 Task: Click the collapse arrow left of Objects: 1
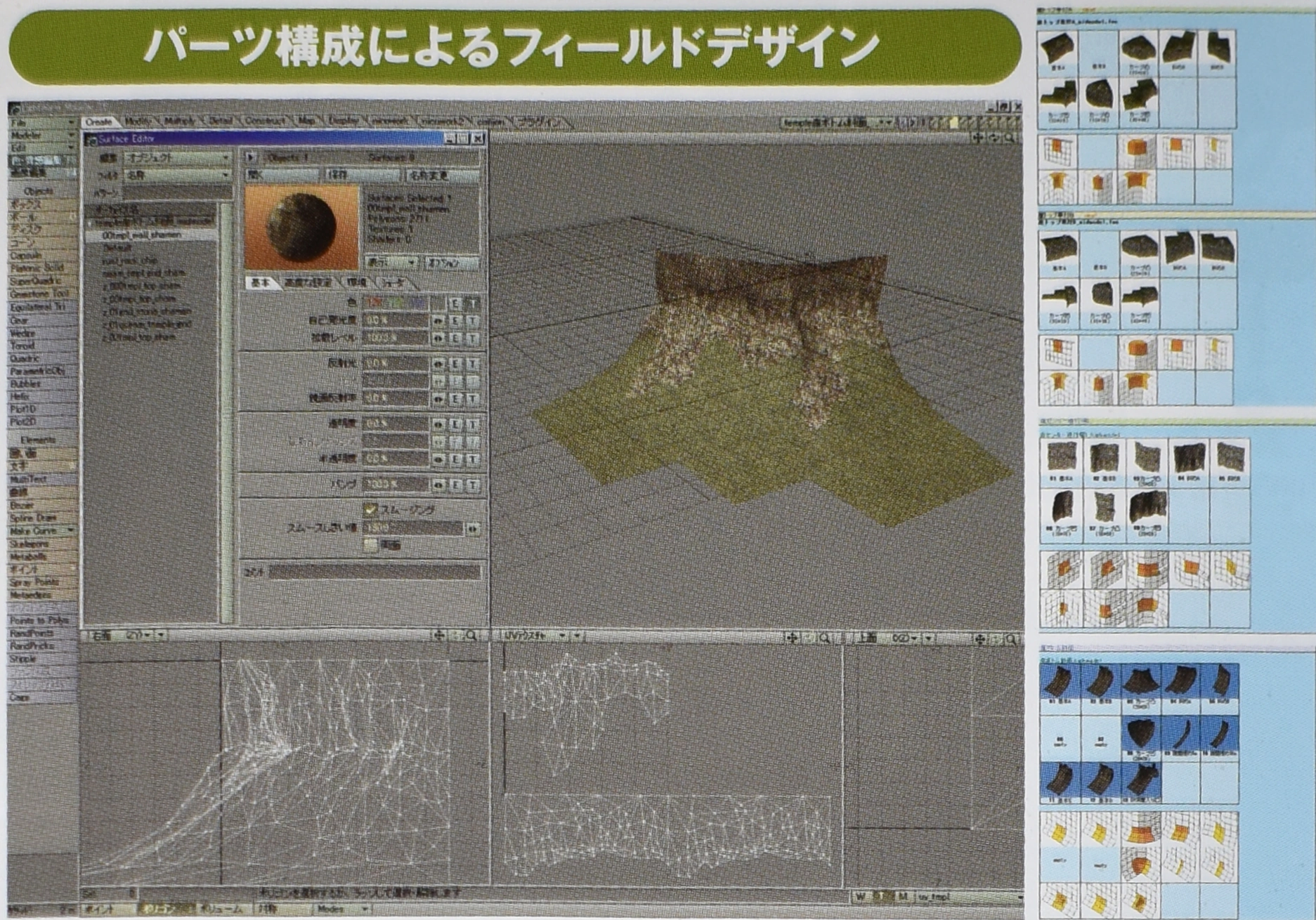tap(251, 157)
